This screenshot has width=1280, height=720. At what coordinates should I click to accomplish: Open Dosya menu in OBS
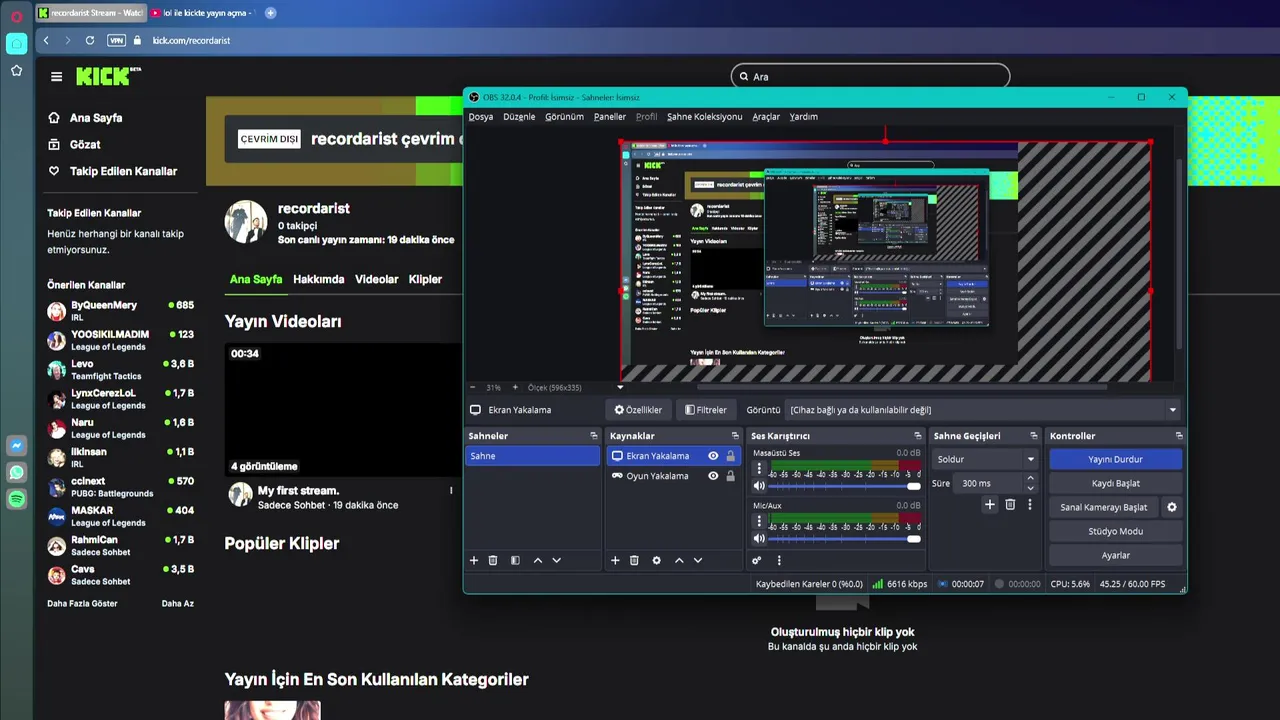[481, 117]
